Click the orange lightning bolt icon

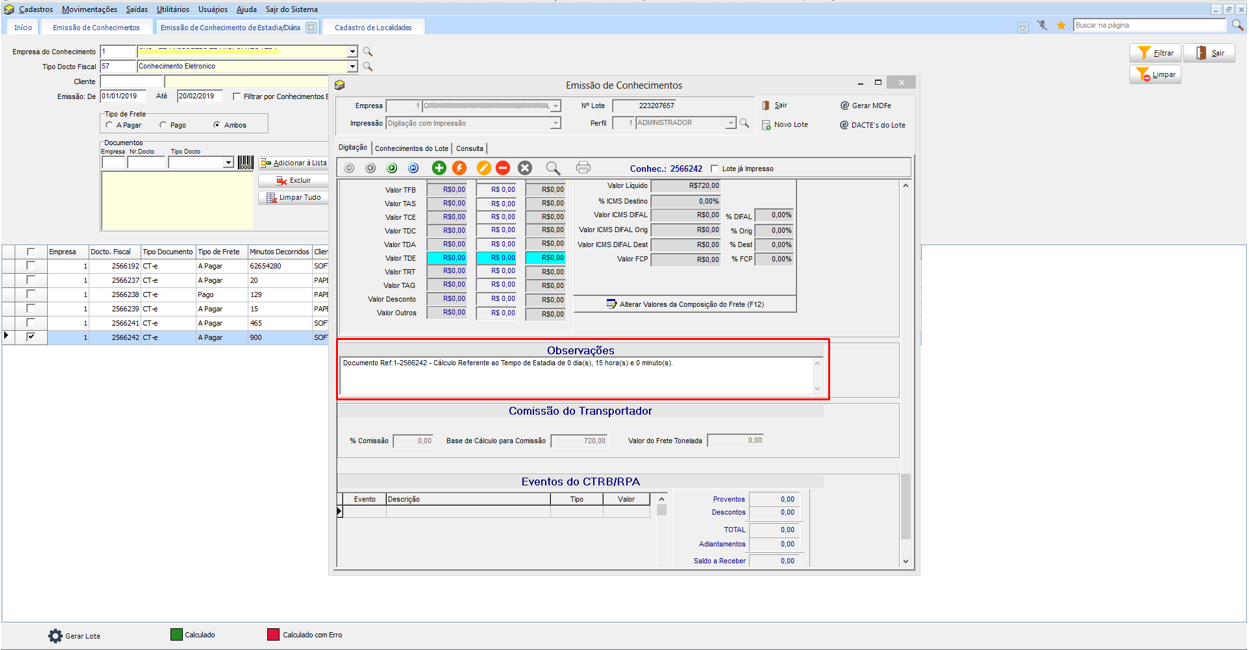(x=459, y=168)
